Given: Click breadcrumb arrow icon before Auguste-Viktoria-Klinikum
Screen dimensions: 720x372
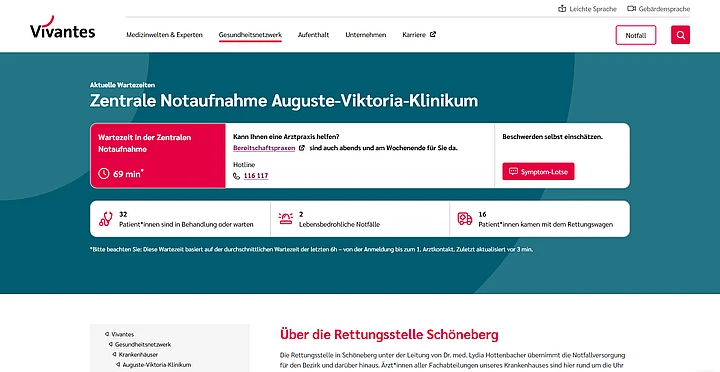Looking at the screenshot, I should click(118, 365).
